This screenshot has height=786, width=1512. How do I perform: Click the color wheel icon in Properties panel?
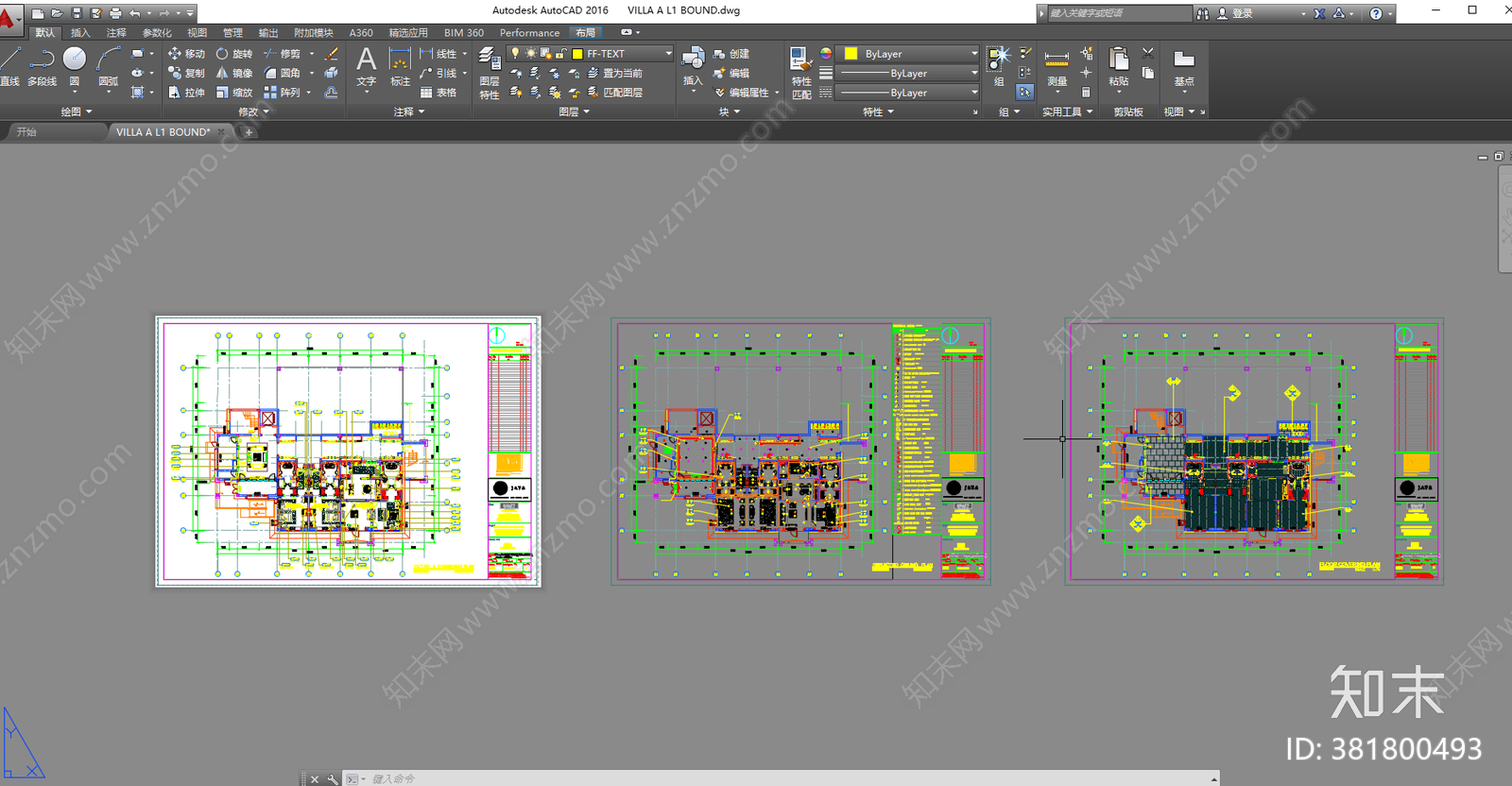[x=826, y=54]
